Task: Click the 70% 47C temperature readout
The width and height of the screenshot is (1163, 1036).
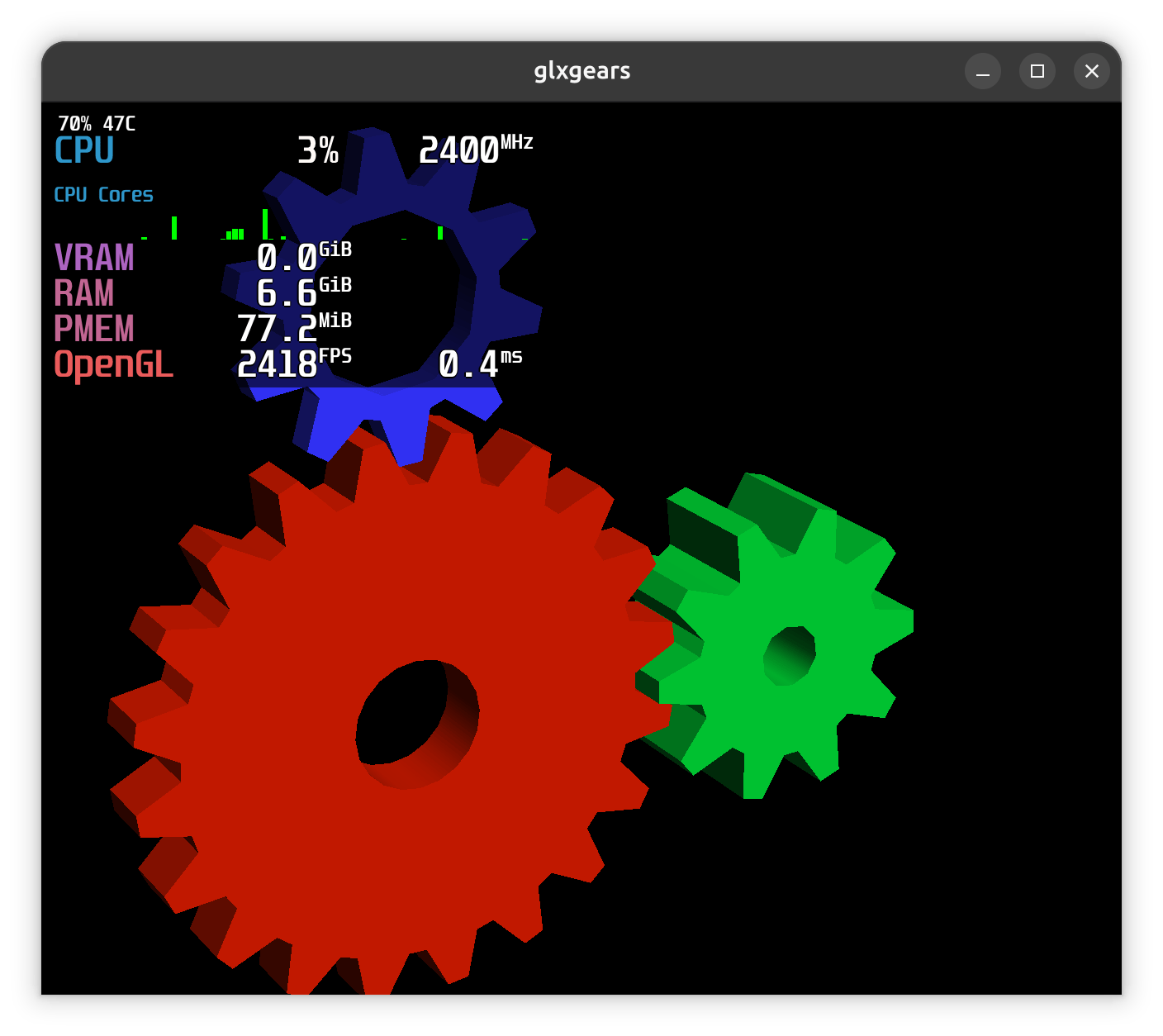Action: [97, 124]
